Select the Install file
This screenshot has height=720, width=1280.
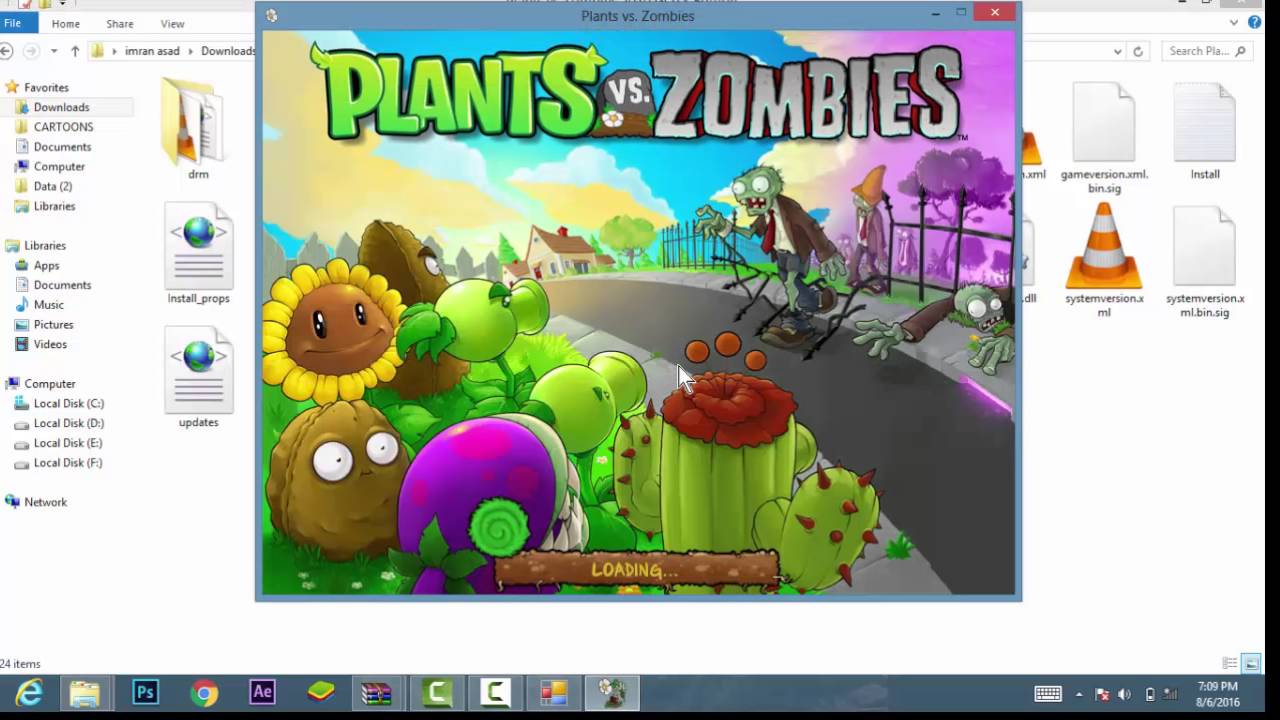(x=1204, y=130)
